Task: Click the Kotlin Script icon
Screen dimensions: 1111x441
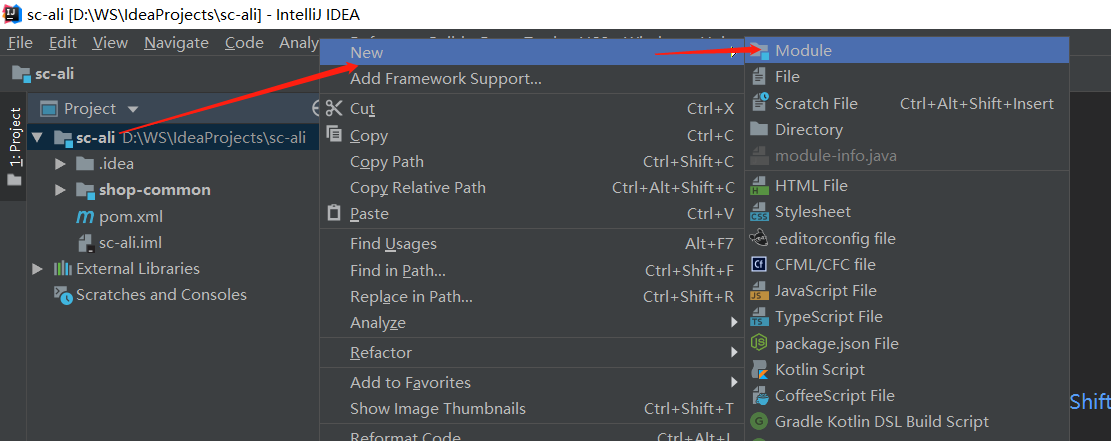Action: [x=760, y=369]
